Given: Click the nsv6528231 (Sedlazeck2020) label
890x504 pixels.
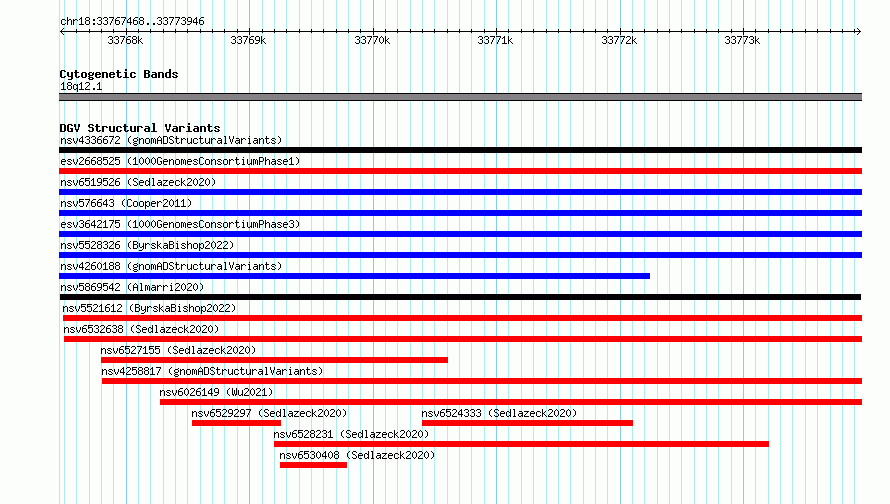Looking at the screenshot, I should click(351, 434).
